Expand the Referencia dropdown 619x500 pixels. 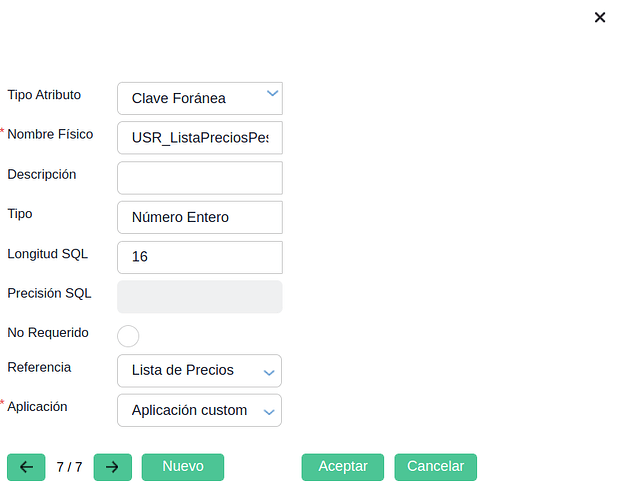point(200,371)
